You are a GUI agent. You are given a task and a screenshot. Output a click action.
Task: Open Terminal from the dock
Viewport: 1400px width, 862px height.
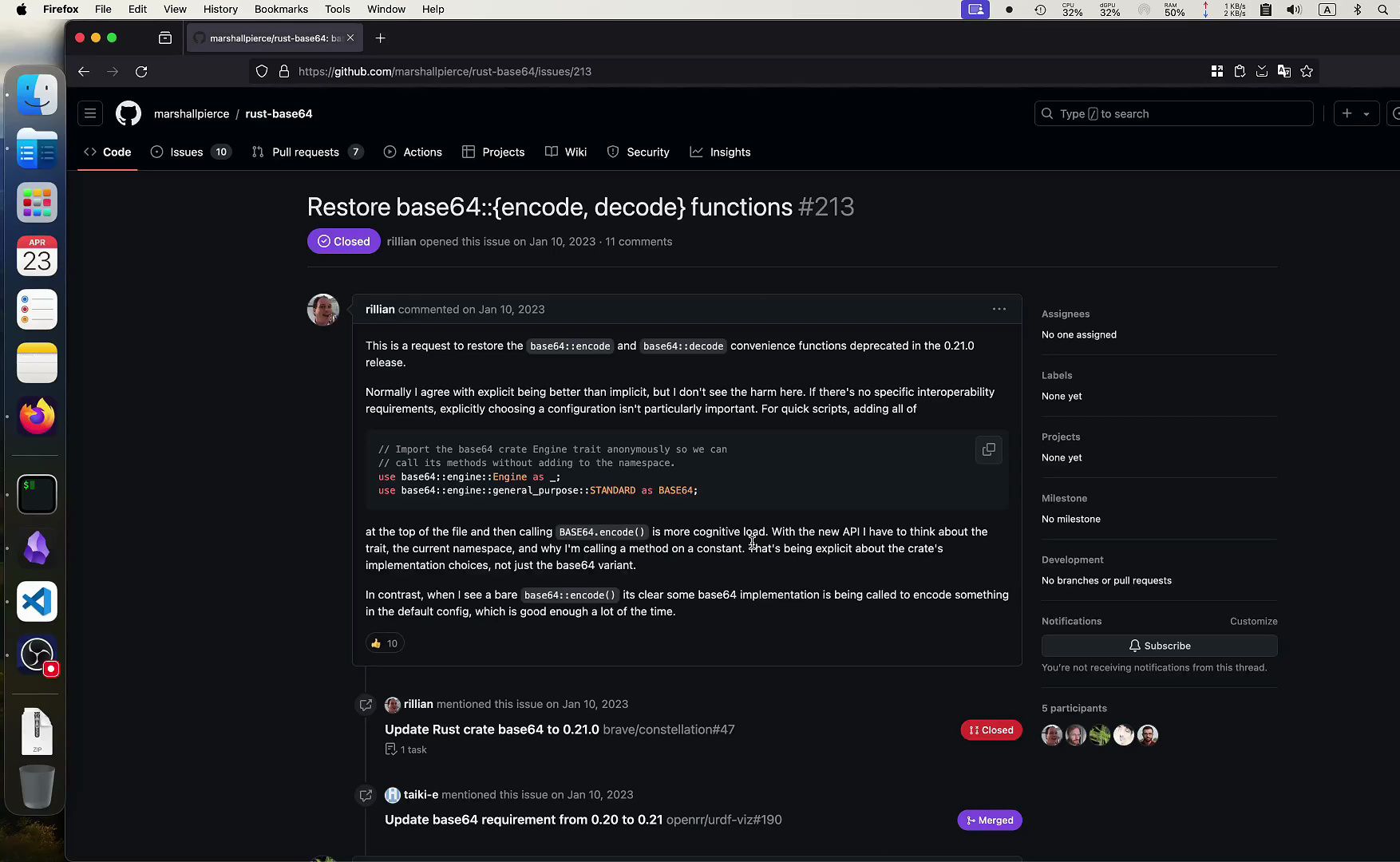[x=37, y=494]
